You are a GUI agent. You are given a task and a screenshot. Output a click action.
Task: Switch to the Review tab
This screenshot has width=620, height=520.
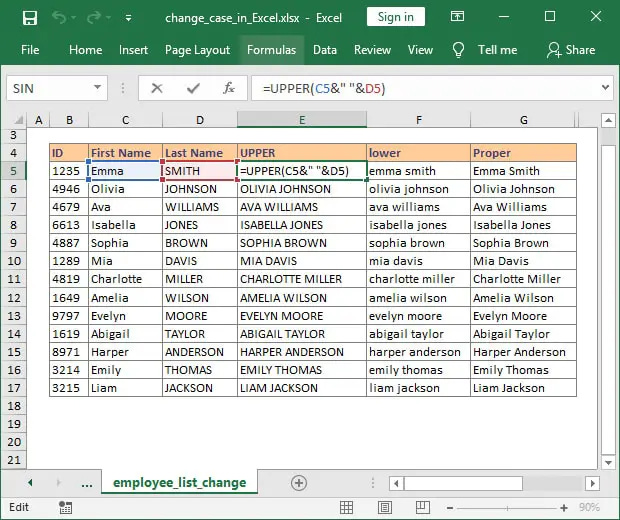click(372, 50)
